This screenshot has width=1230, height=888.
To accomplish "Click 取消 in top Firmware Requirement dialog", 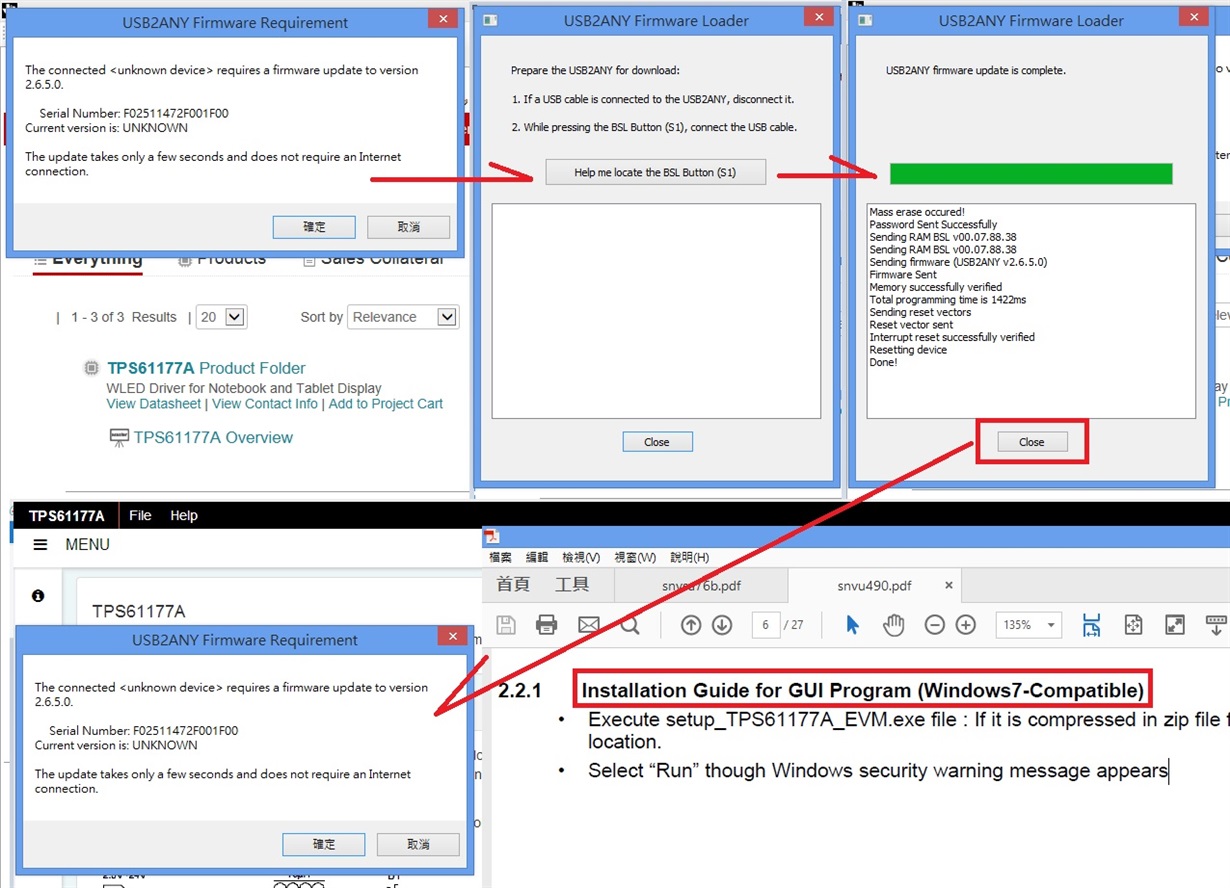I will tap(408, 227).
